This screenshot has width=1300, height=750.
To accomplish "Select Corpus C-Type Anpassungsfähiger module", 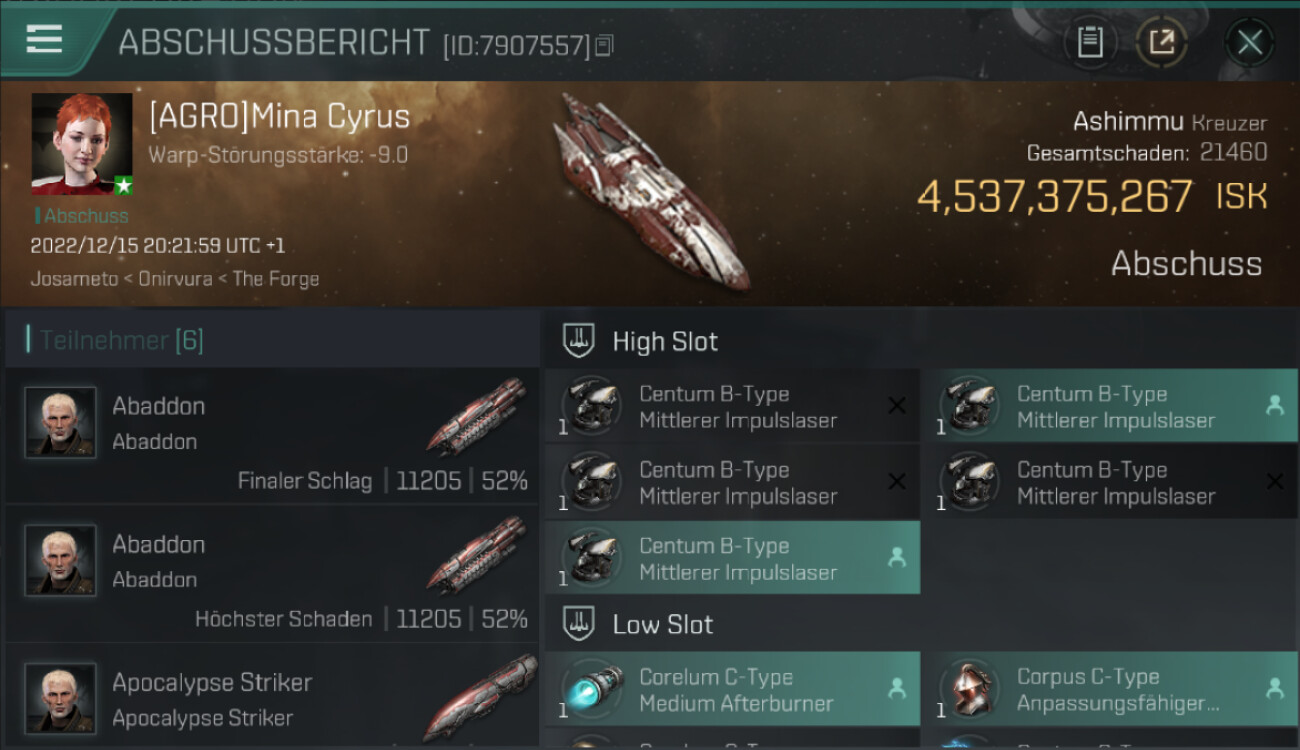I will [x=1110, y=689].
